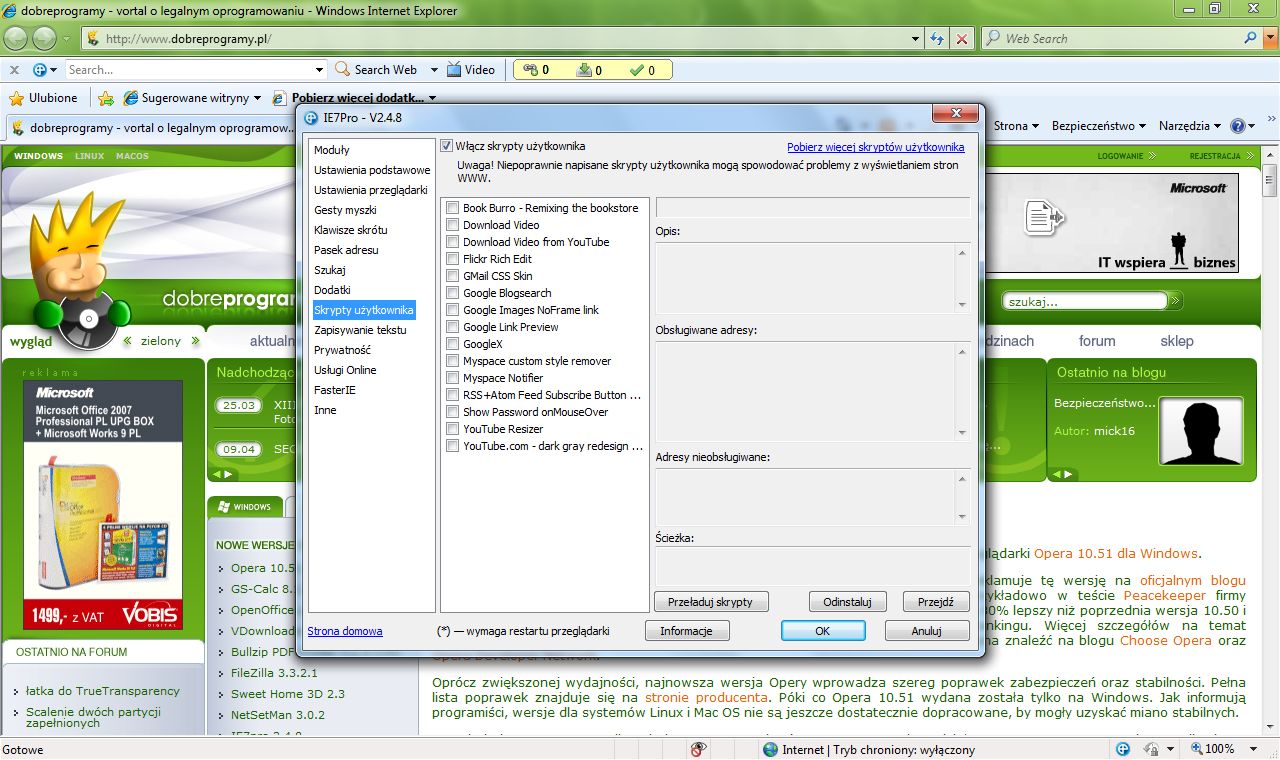Open Ulubione favorites star
This screenshot has height=760, width=1280.
click(43, 98)
